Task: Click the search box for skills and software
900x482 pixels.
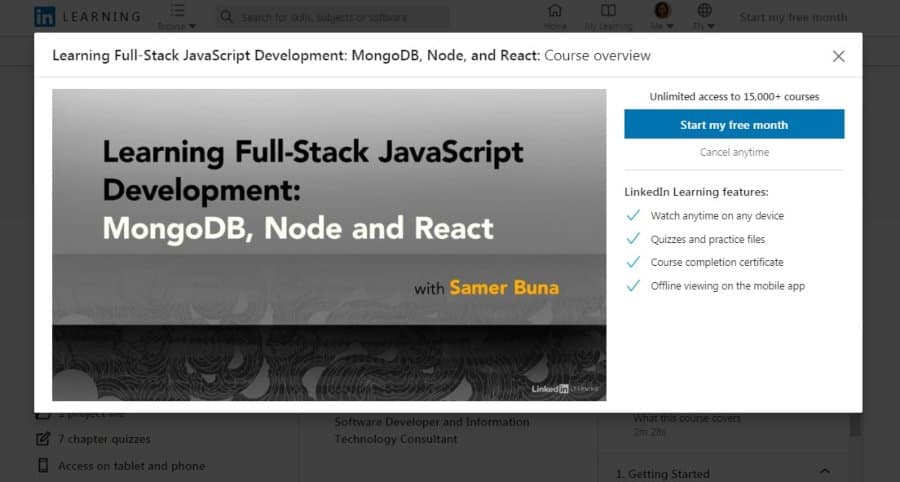Action: click(333, 17)
